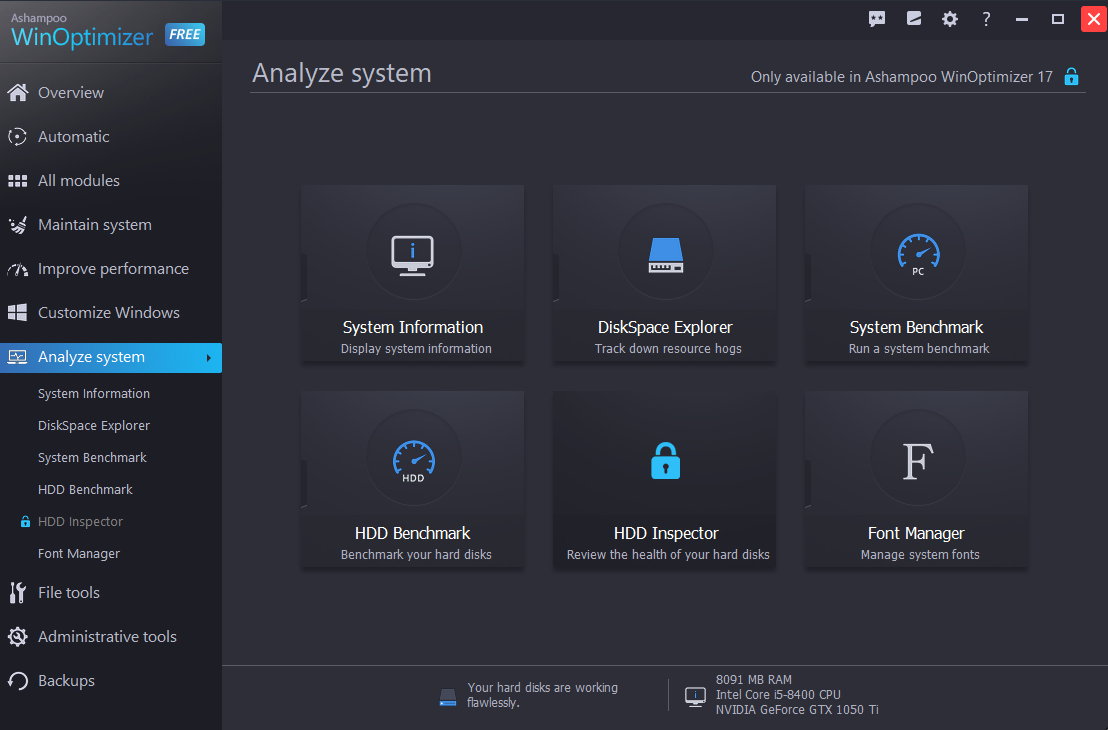
Task: Click the Analyze system monitor icon in sidebar
Action: click(18, 357)
